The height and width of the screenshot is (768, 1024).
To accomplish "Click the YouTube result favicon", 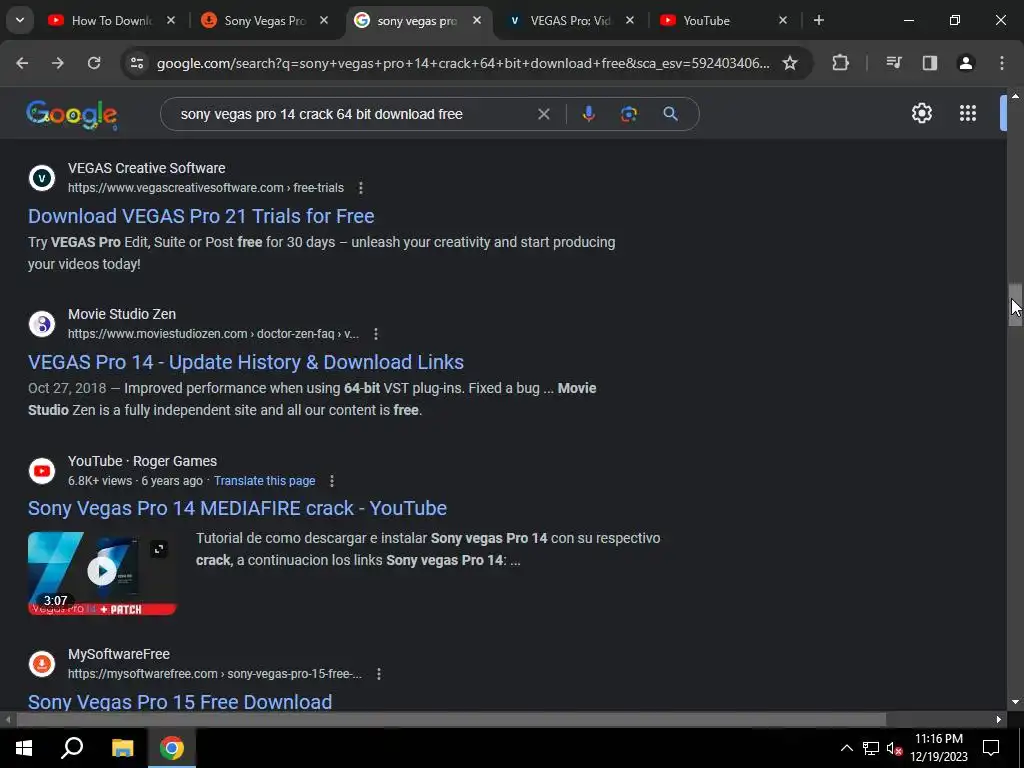I will point(42,471).
